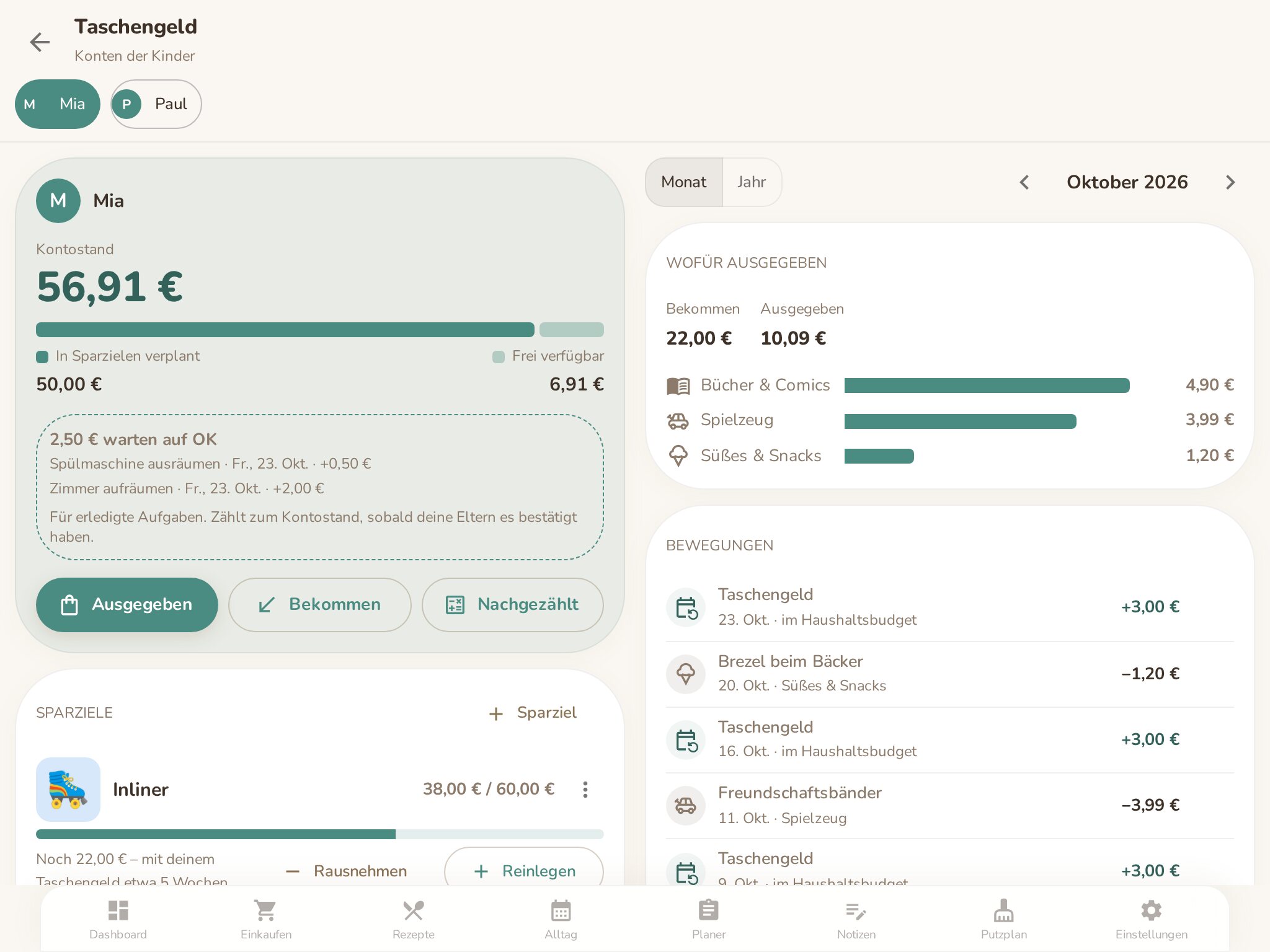The image size is (1270, 952).
Task: Open Brezel beim Bäcker transaction icon
Action: (x=686, y=674)
